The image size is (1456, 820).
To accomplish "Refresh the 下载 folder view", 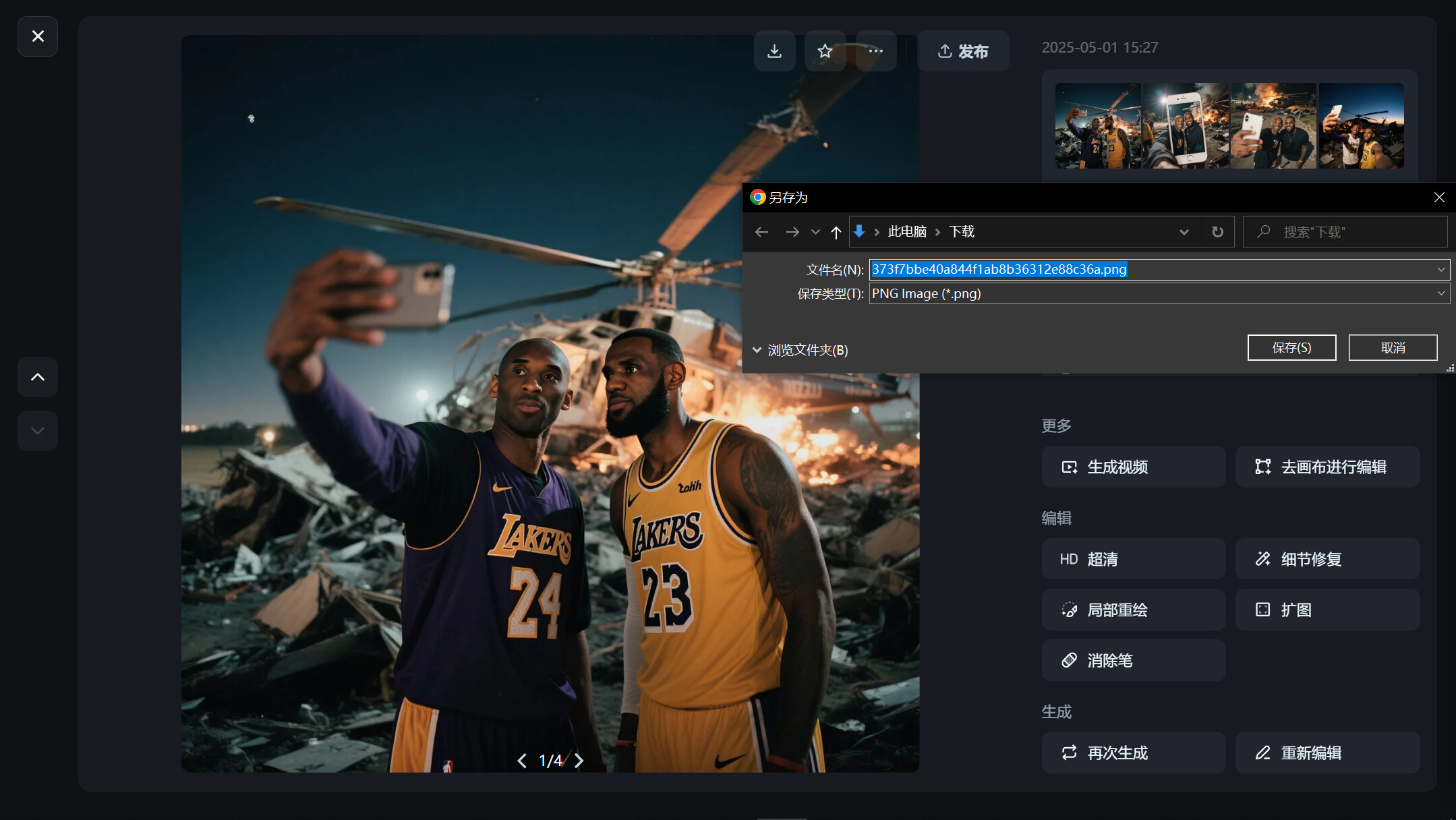I will pos(1217,232).
